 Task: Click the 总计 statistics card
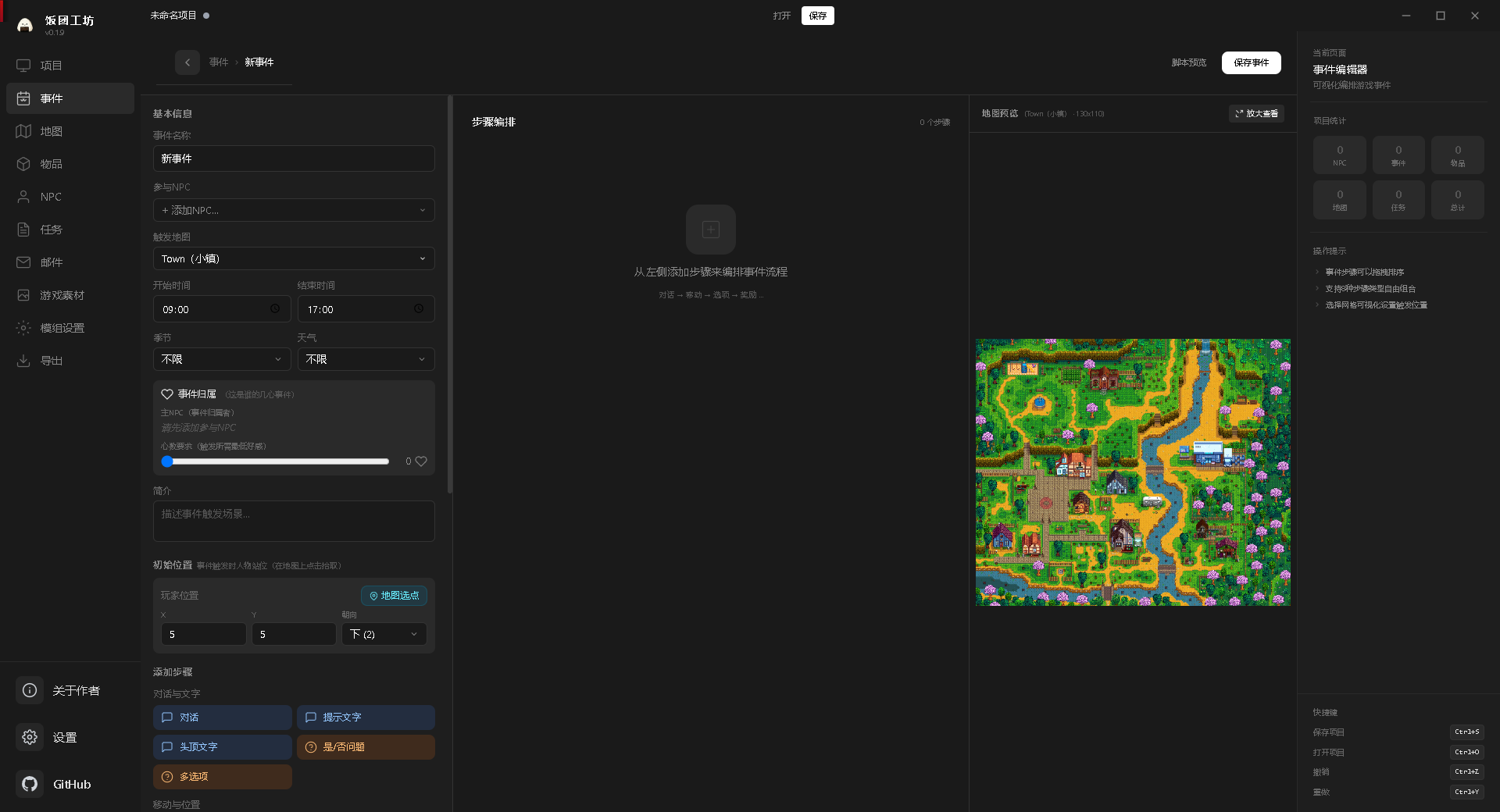pos(1458,200)
